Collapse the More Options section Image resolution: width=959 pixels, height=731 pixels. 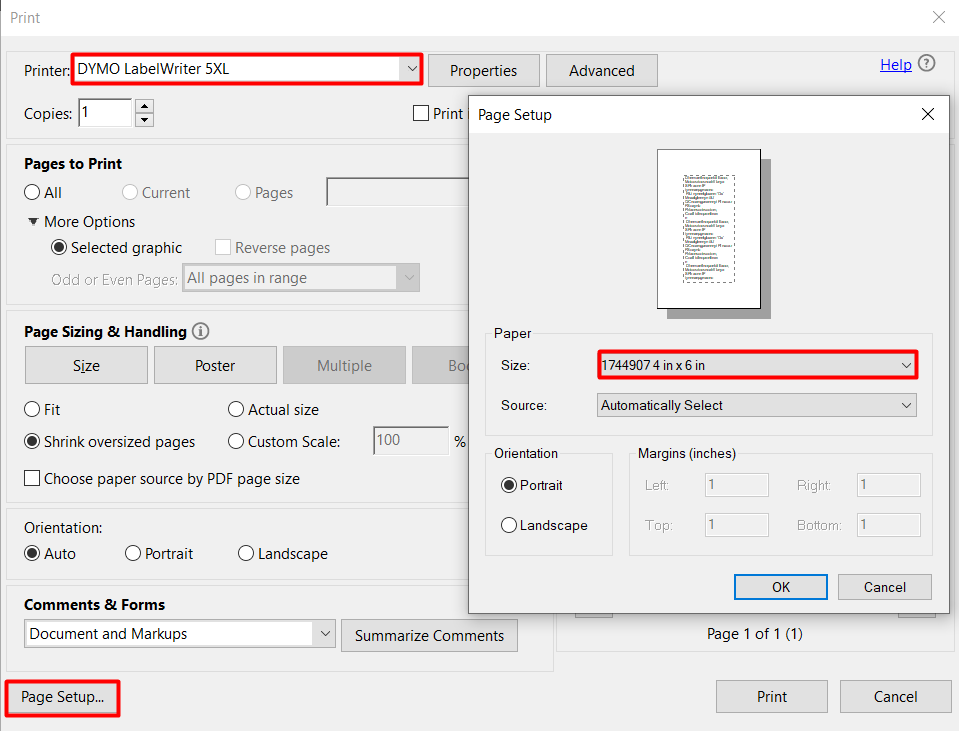point(36,221)
